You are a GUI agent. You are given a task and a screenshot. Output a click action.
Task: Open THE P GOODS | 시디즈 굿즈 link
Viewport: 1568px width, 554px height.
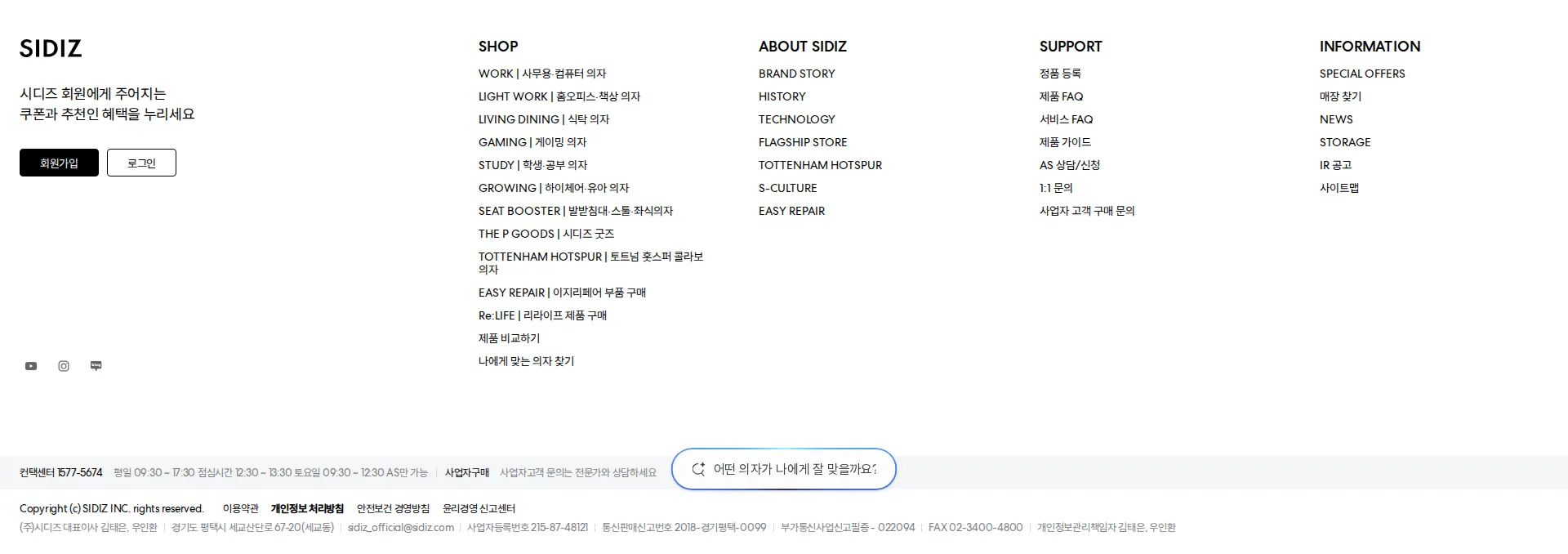(x=546, y=234)
